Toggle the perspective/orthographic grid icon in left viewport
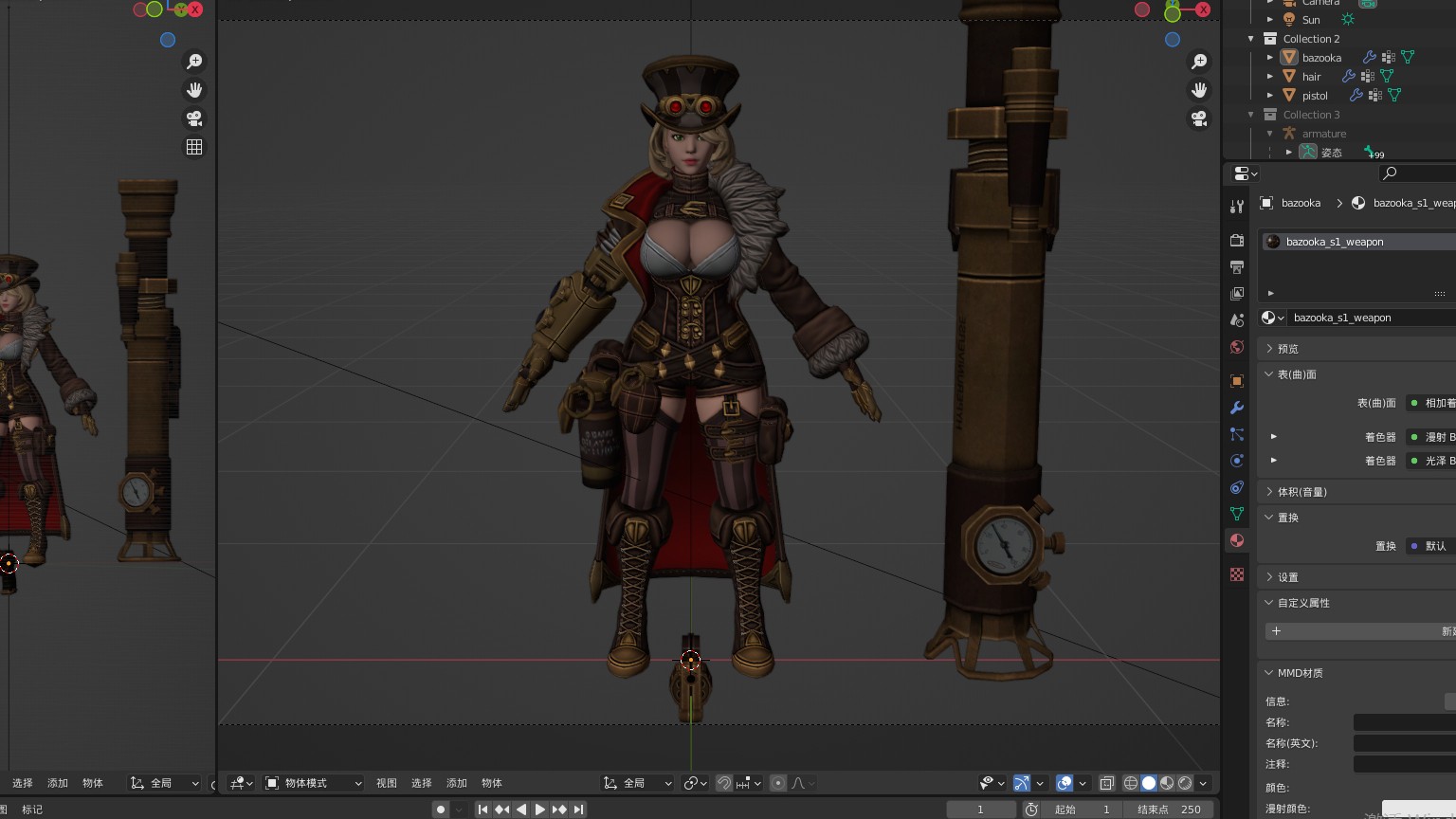This screenshot has height=819, width=1456. click(194, 147)
